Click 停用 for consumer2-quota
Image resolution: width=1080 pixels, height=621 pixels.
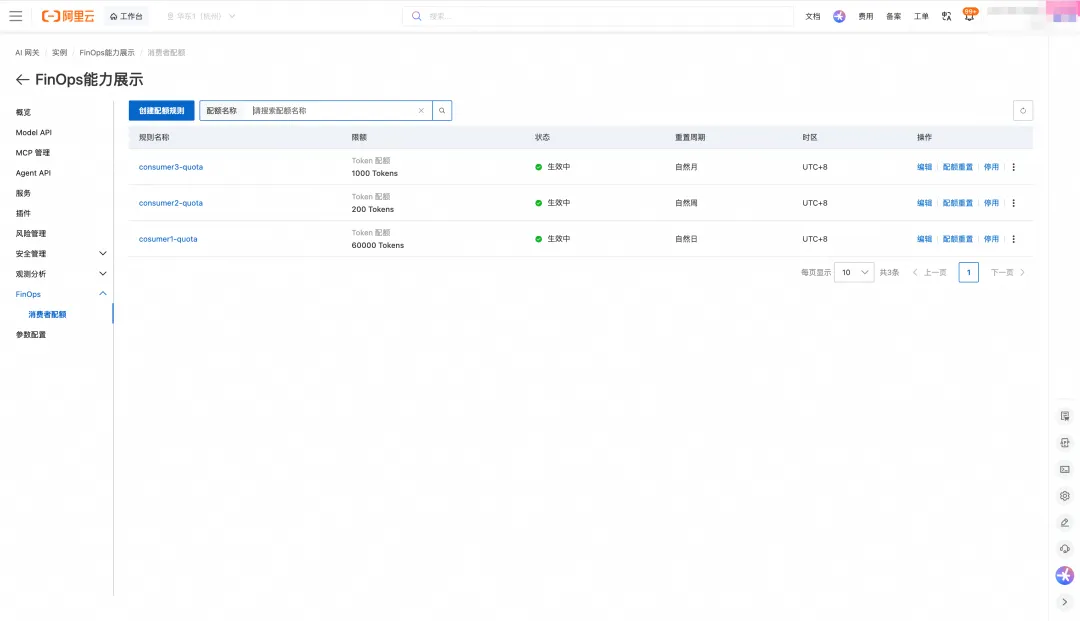click(991, 203)
